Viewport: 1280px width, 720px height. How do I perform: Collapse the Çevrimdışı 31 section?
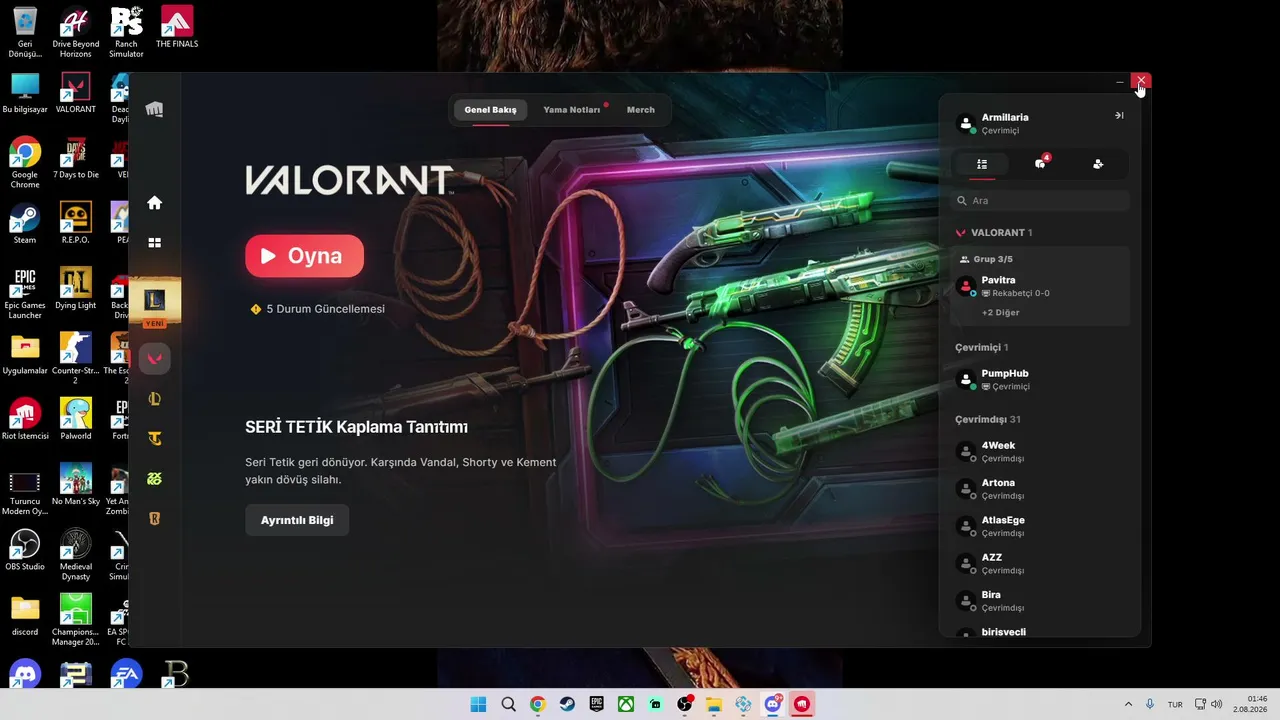point(988,419)
